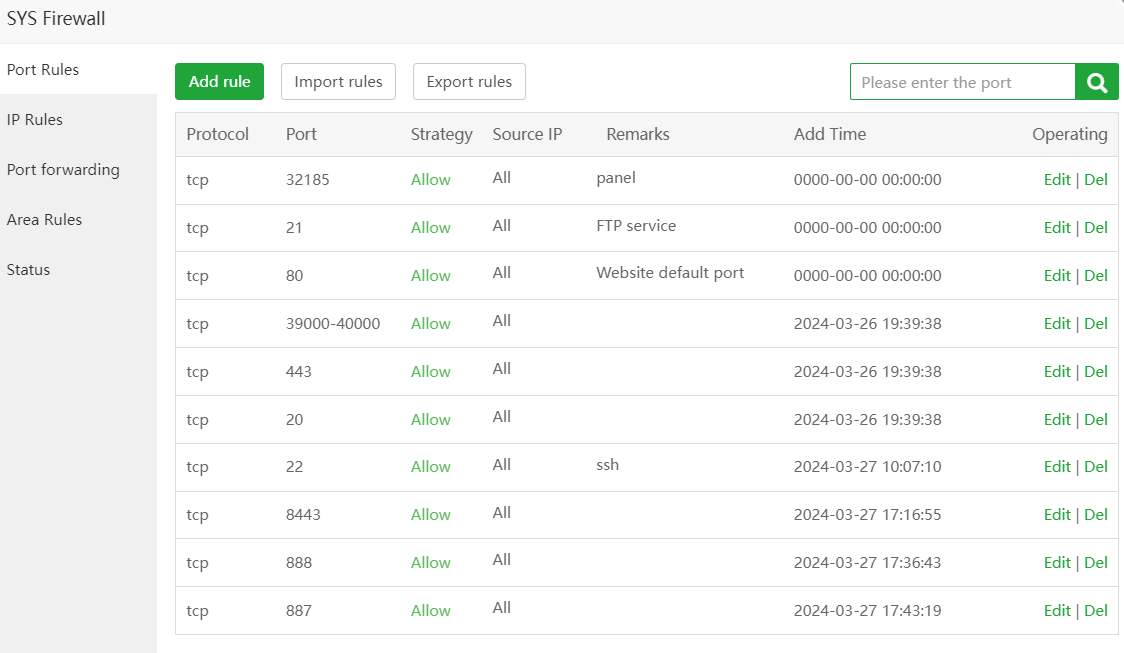This screenshot has height=653, width=1124.
Task: Edit the port 32185 panel rule
Action: click(x=1056, y=180)
